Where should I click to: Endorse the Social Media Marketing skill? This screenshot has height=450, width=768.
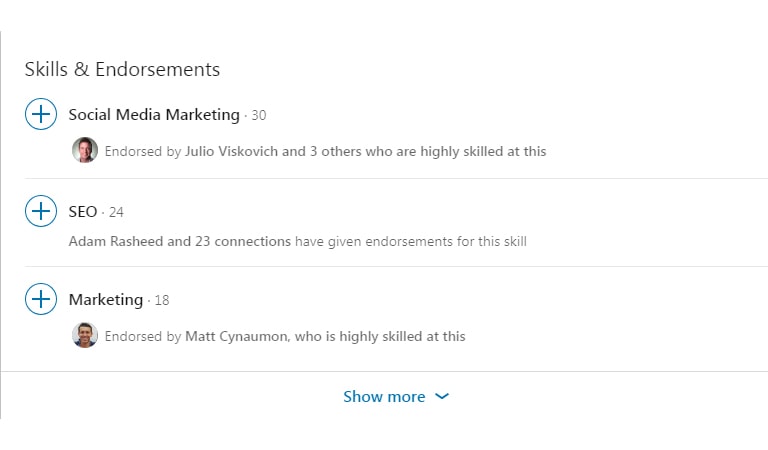coord(41,114)
